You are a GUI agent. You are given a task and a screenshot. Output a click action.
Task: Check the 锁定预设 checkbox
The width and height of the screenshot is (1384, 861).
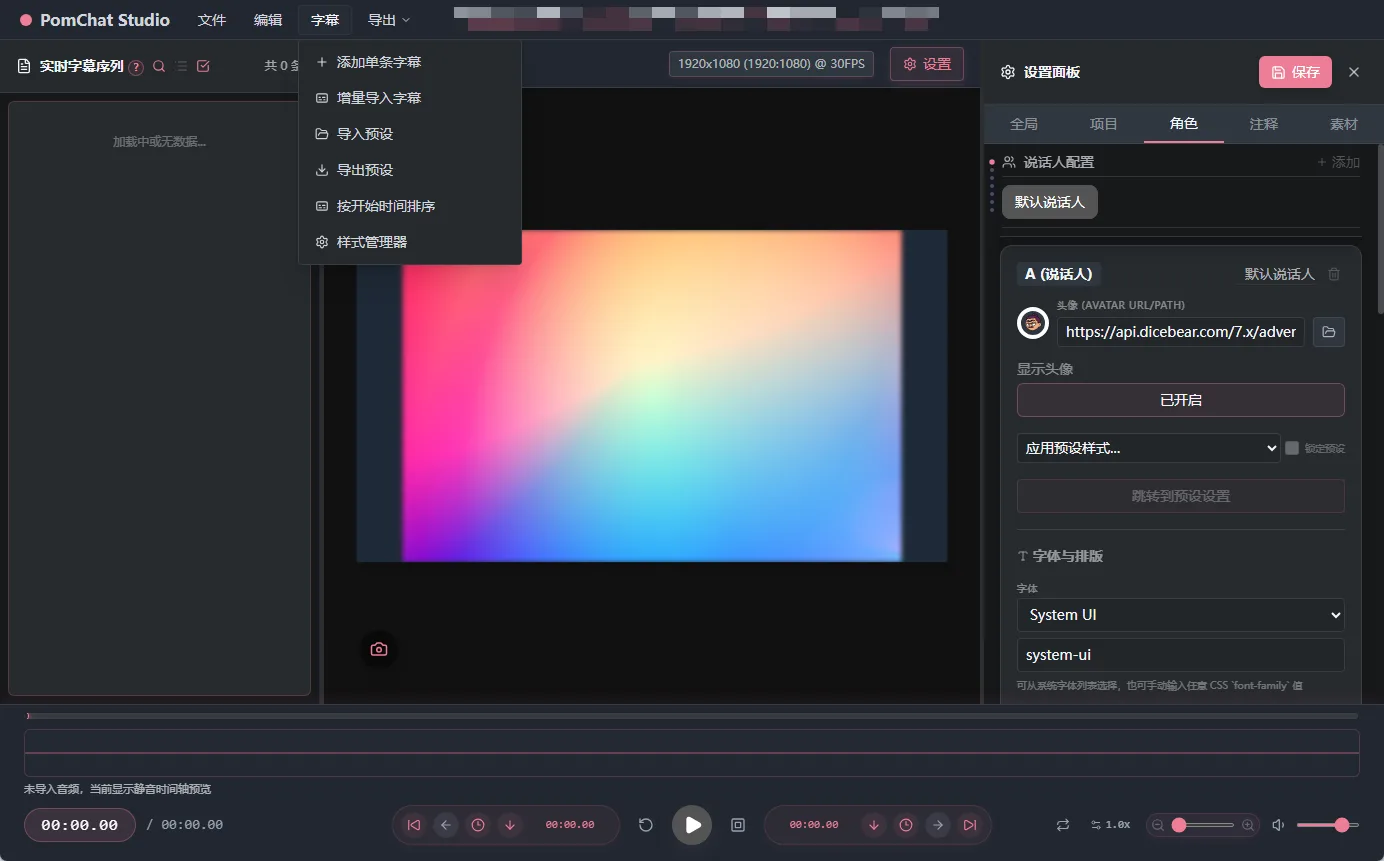1292,448
